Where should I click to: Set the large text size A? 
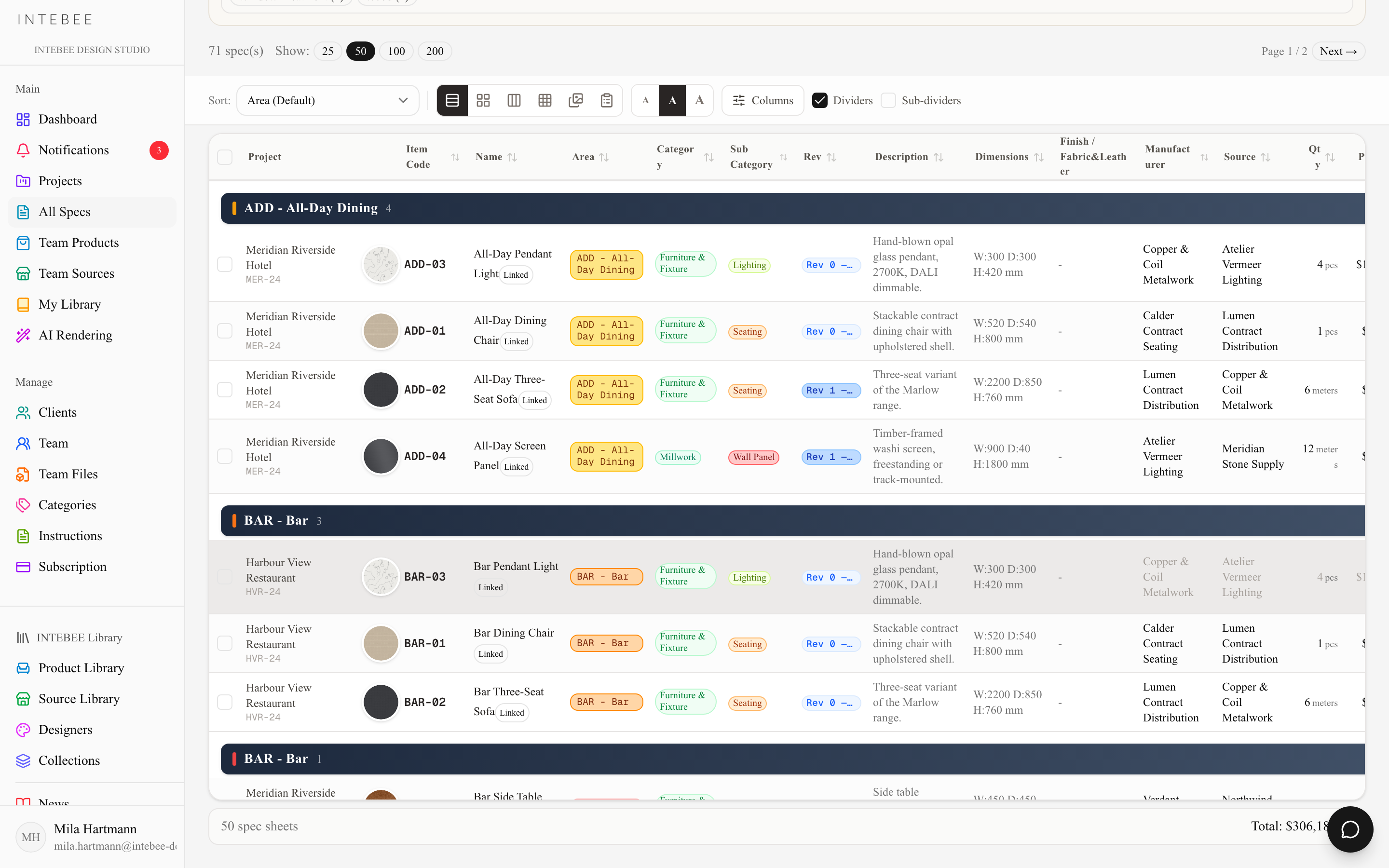pyautogui.click(x=699, y=100)
